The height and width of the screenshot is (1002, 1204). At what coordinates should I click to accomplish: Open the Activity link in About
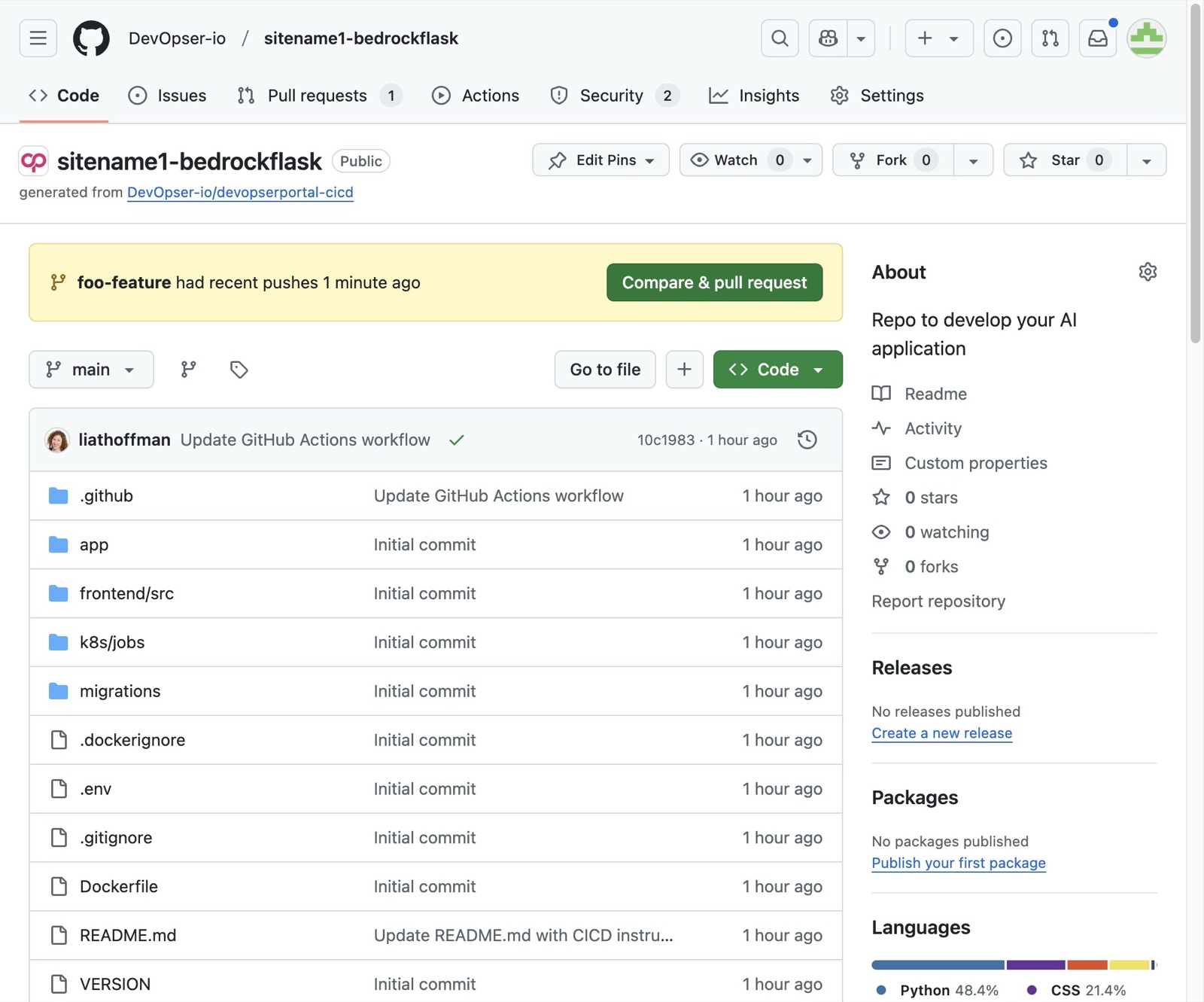[x=933, y=428]
